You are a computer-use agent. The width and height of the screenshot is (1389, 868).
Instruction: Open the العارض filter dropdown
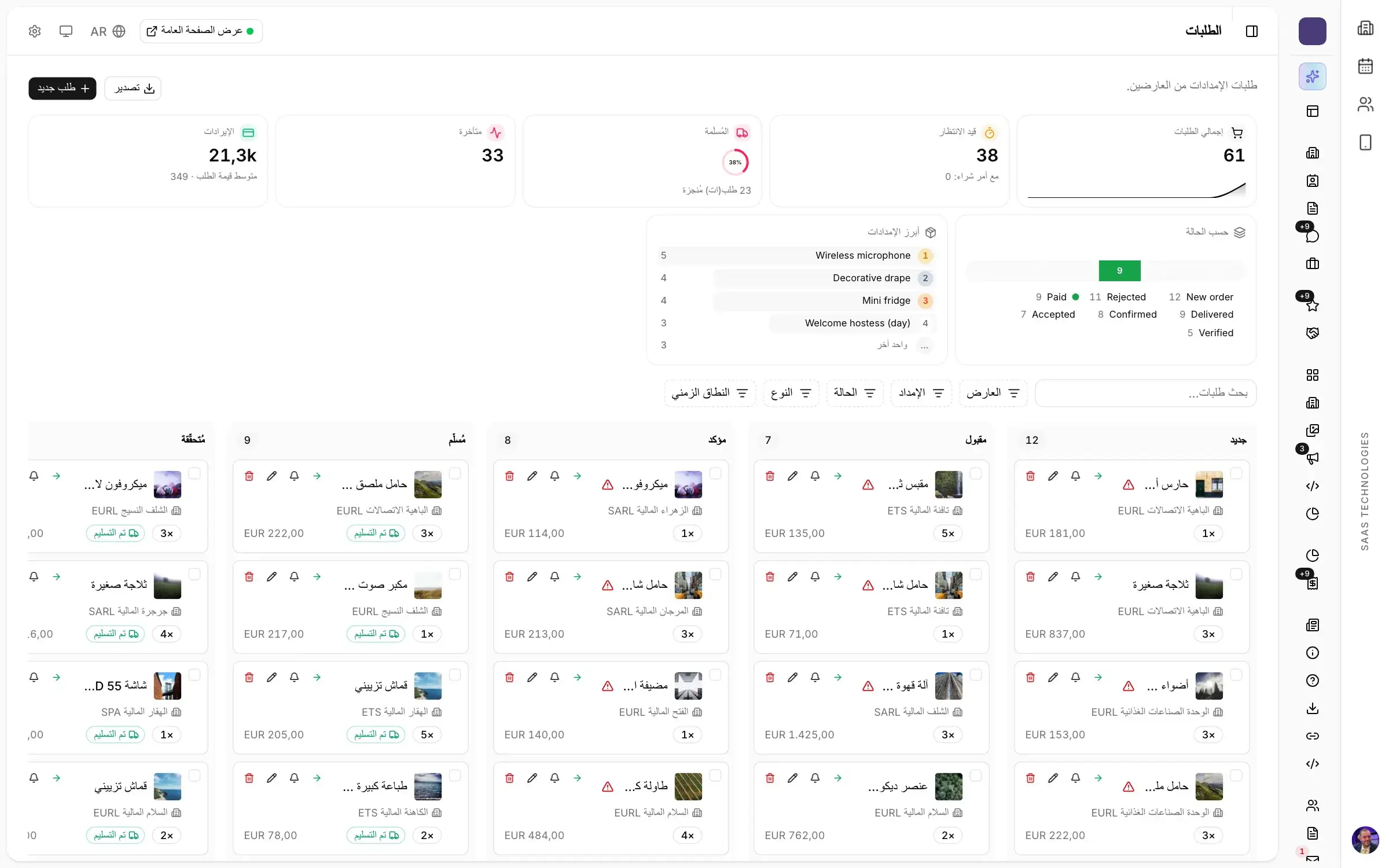[x=993, y=393]
